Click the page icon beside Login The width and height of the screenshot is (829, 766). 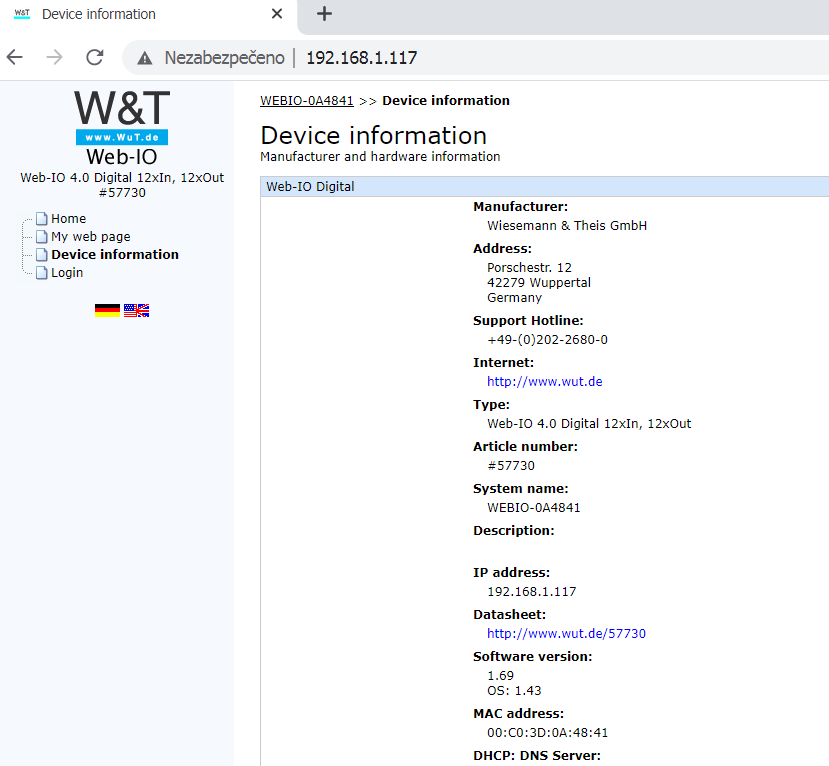(x=41, y=272)
